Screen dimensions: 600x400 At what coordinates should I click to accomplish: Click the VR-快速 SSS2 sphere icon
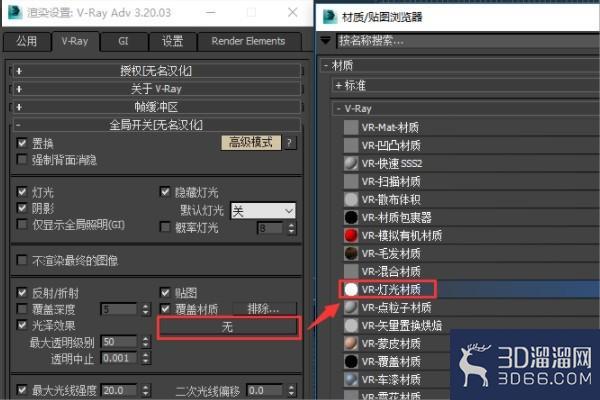351,163
